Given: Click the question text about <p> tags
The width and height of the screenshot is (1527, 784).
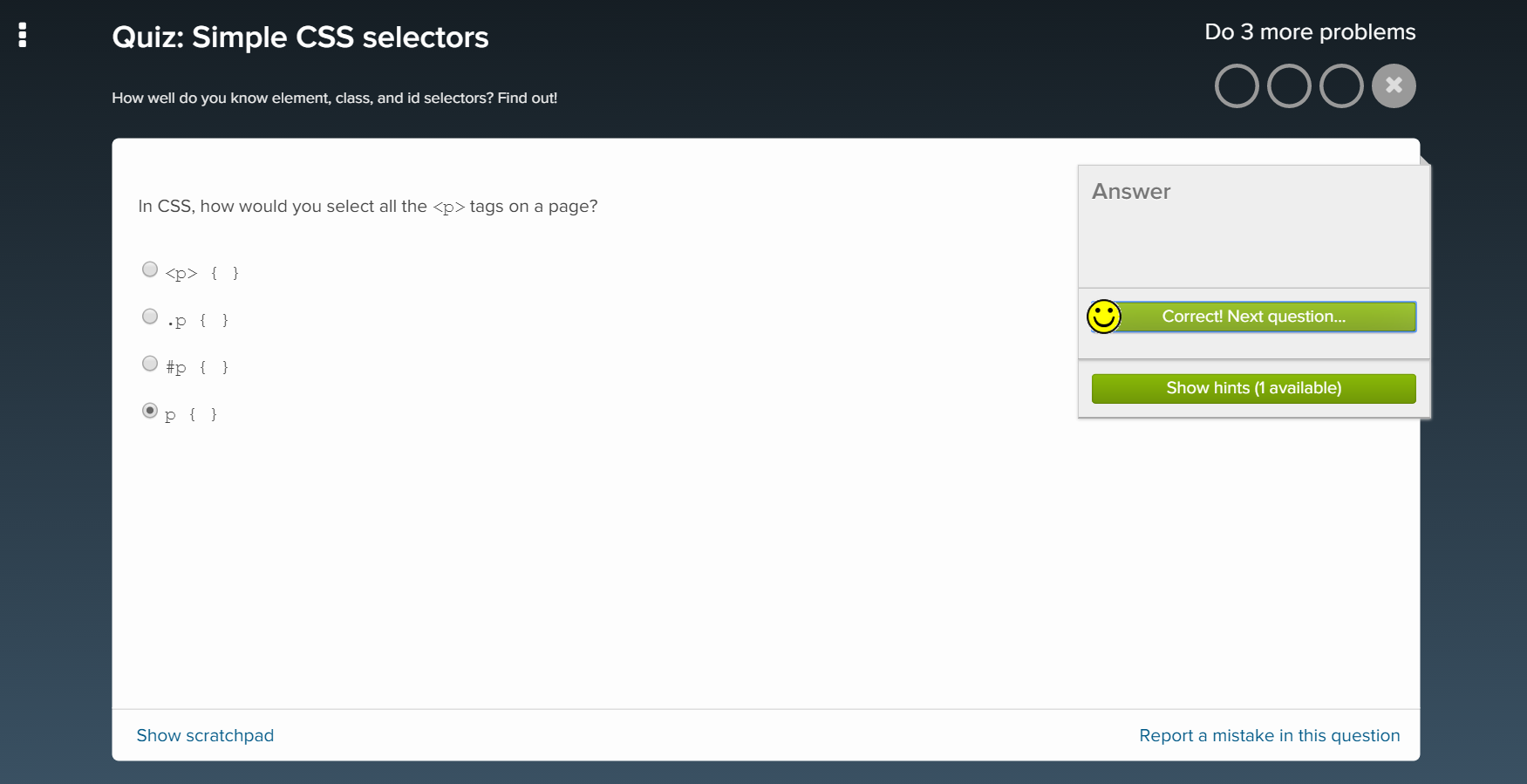Looking at the screenshot, I should click(368, 207).
